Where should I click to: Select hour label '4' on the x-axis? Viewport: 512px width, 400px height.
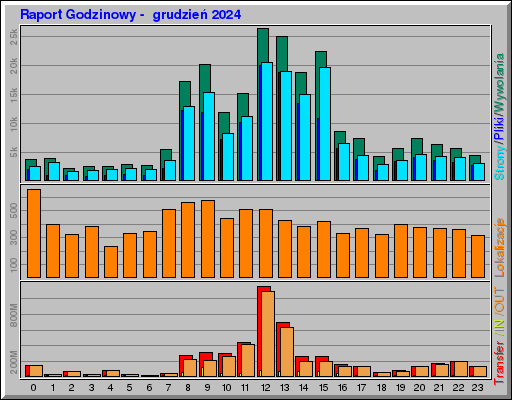point(110,388)
